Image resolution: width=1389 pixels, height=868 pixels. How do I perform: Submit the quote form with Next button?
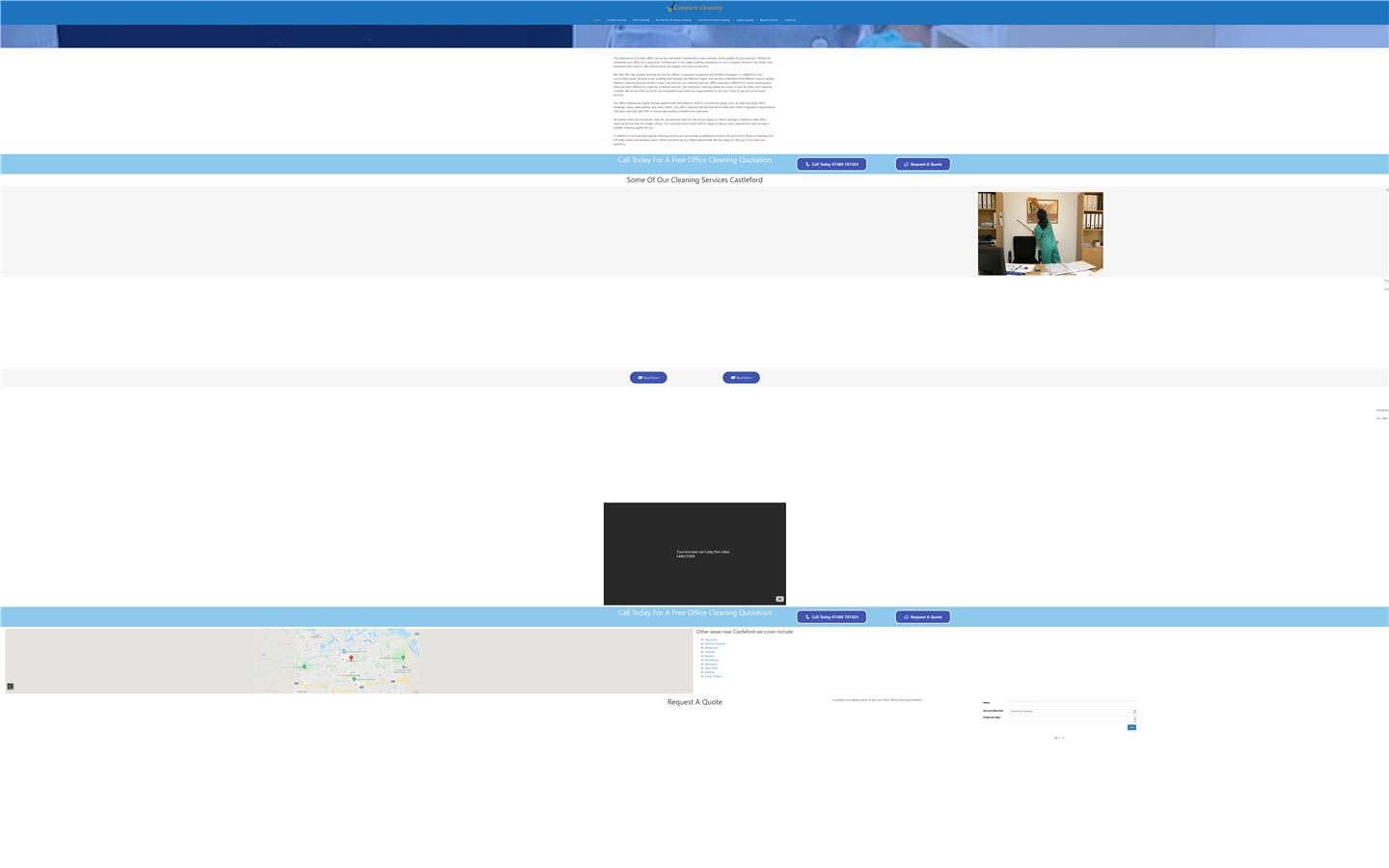pyautogui.click(x=1131, y=728)
